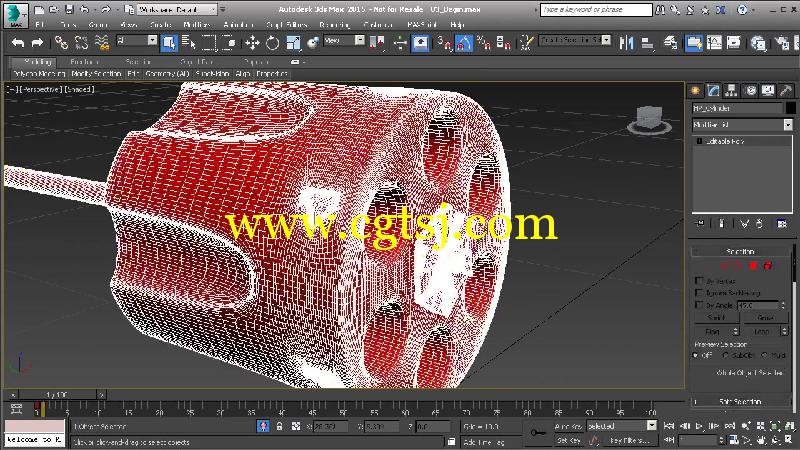The height and width of the screenshot is (450, 800).
Task: Click the Shrink selection button
Action: 716,317
